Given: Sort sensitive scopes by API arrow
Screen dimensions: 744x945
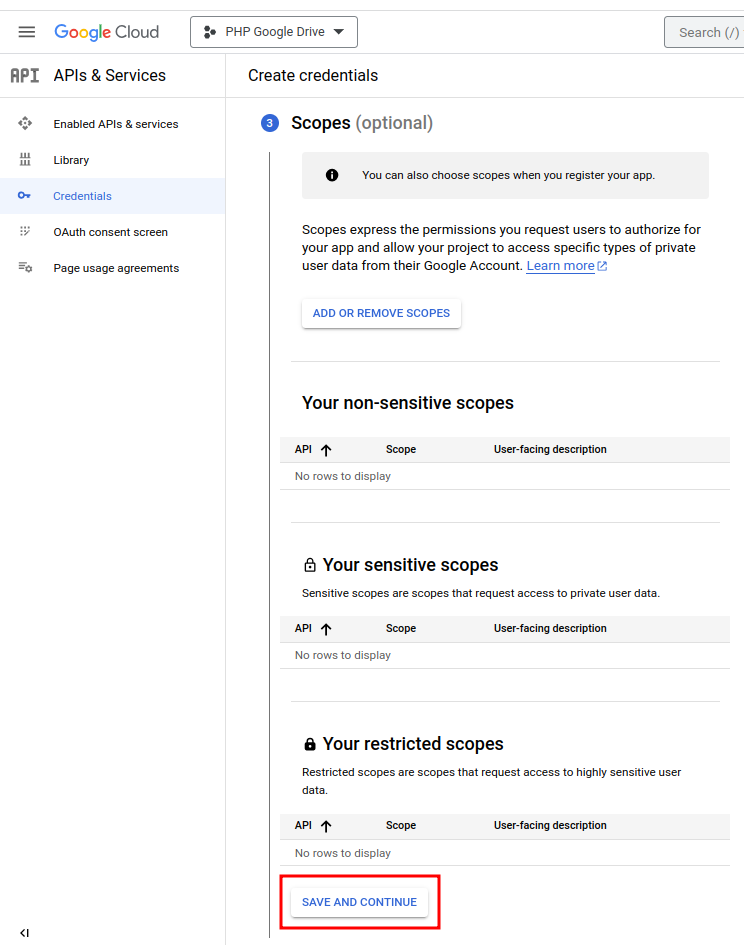Looking at the screenshot, I should click(x=326, y=629).
